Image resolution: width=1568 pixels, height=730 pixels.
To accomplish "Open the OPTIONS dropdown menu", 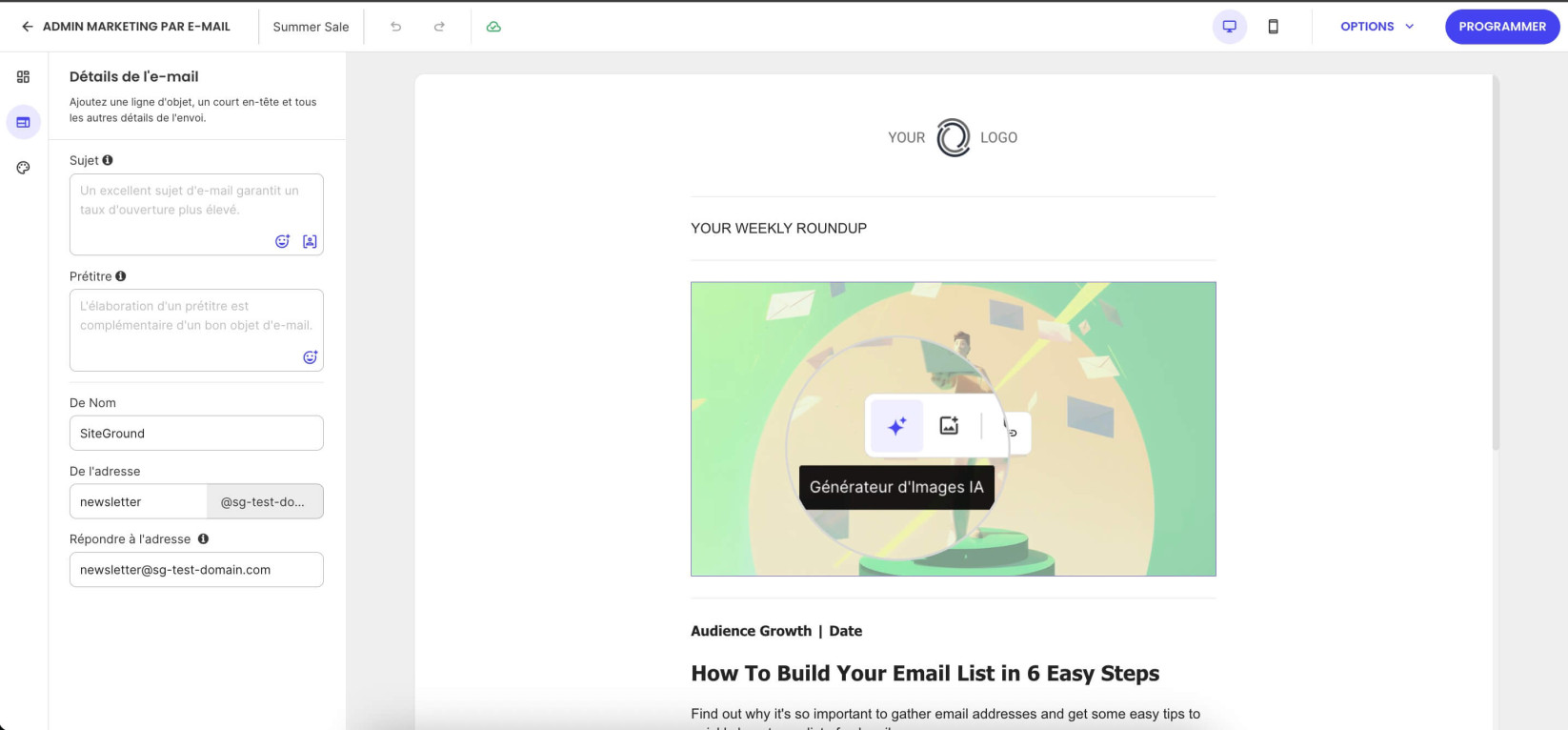I will pos(1377,27).
